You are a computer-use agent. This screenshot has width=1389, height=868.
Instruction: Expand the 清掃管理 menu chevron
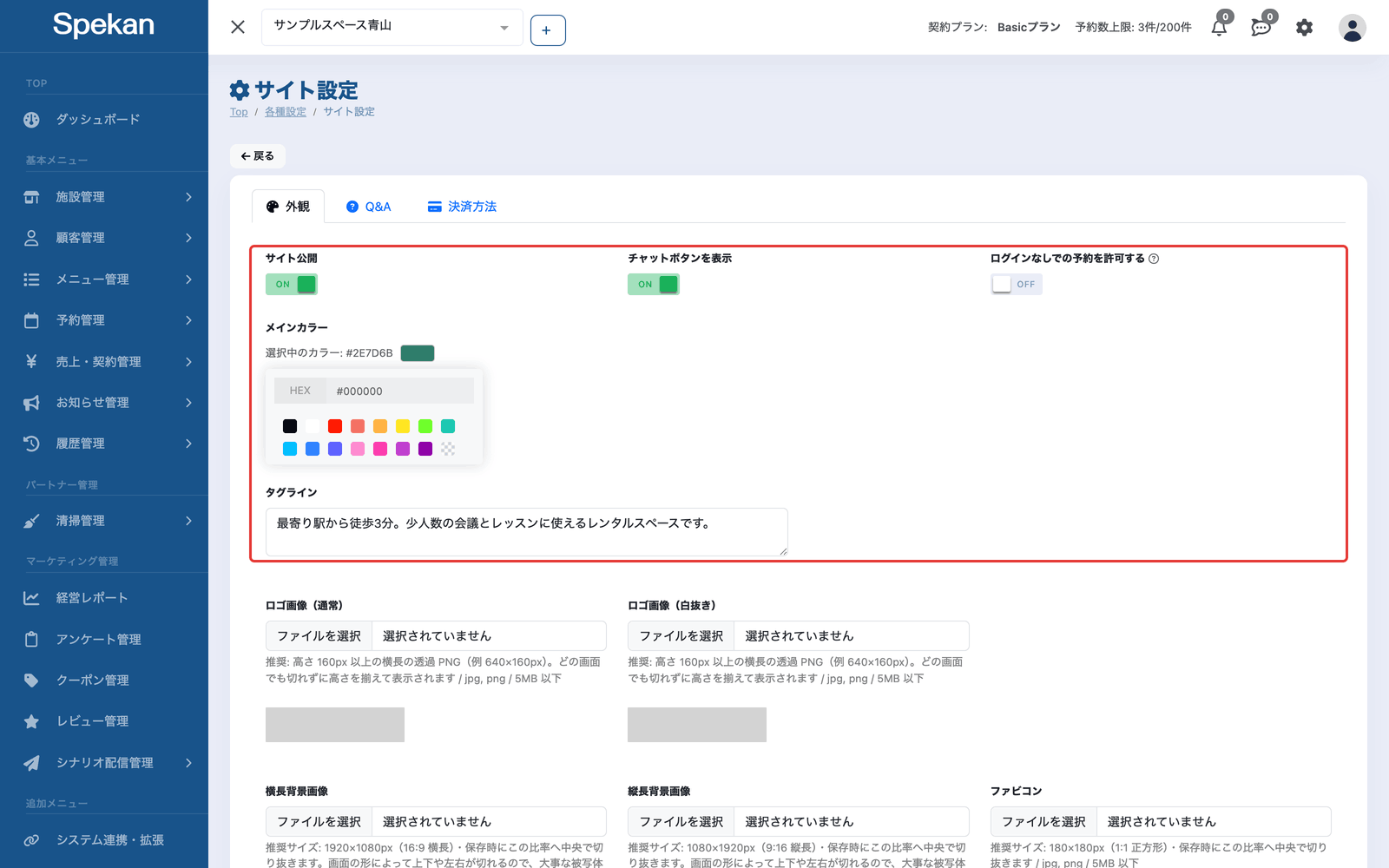[188, 521]
